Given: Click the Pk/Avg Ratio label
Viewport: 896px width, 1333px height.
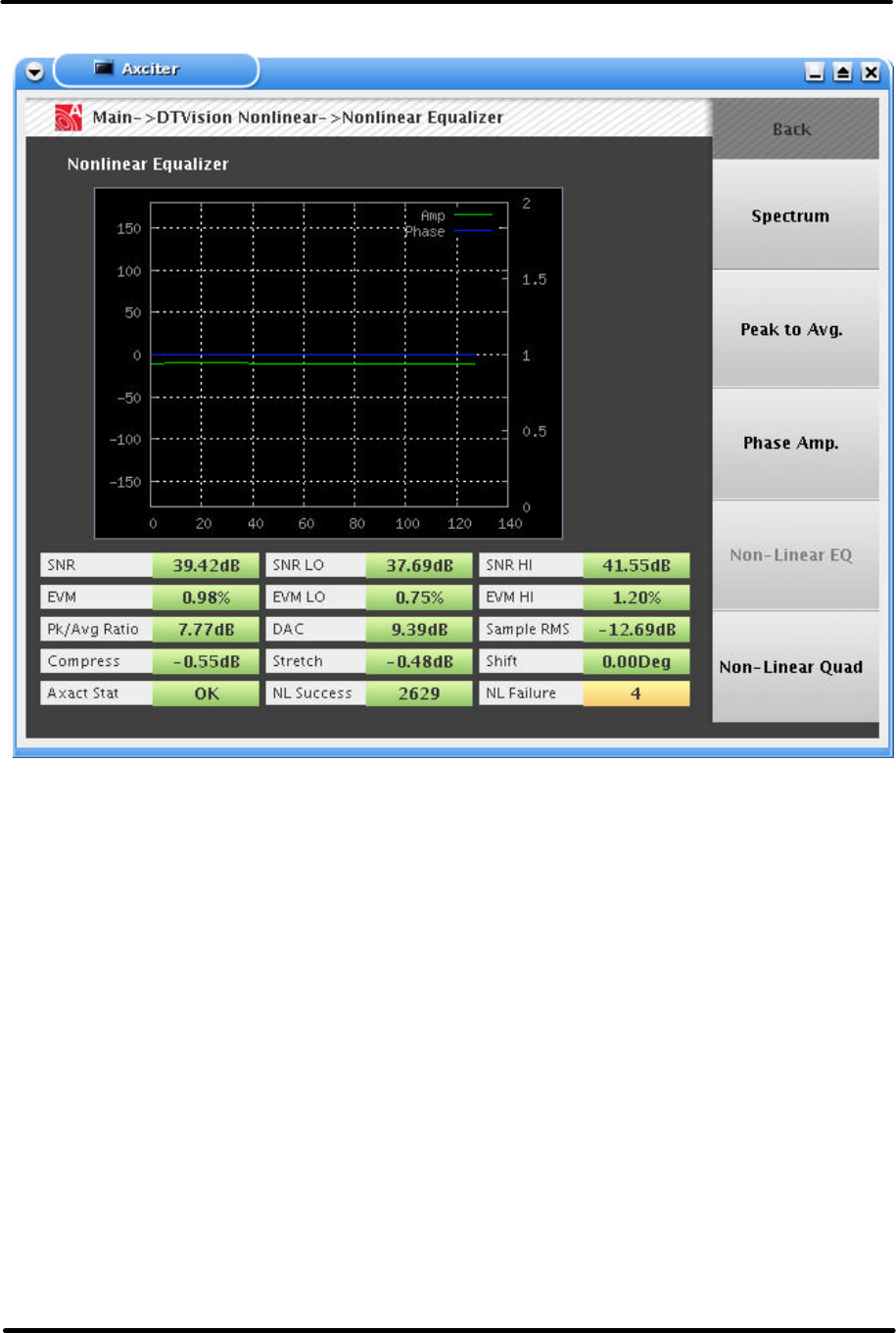Looking at the screenshot, I should 97,630.
